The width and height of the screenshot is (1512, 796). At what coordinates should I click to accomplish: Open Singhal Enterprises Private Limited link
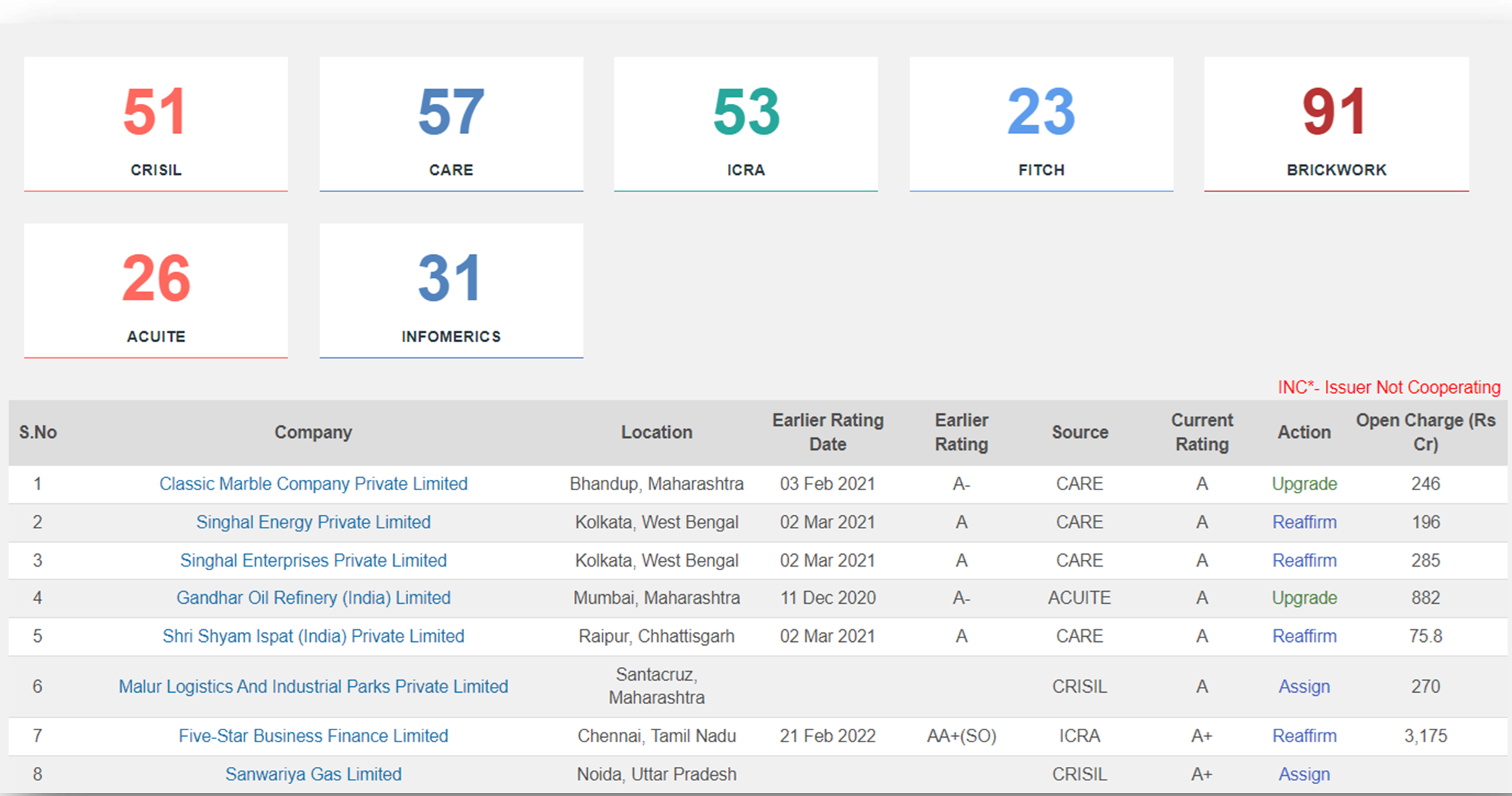[313, 561]
